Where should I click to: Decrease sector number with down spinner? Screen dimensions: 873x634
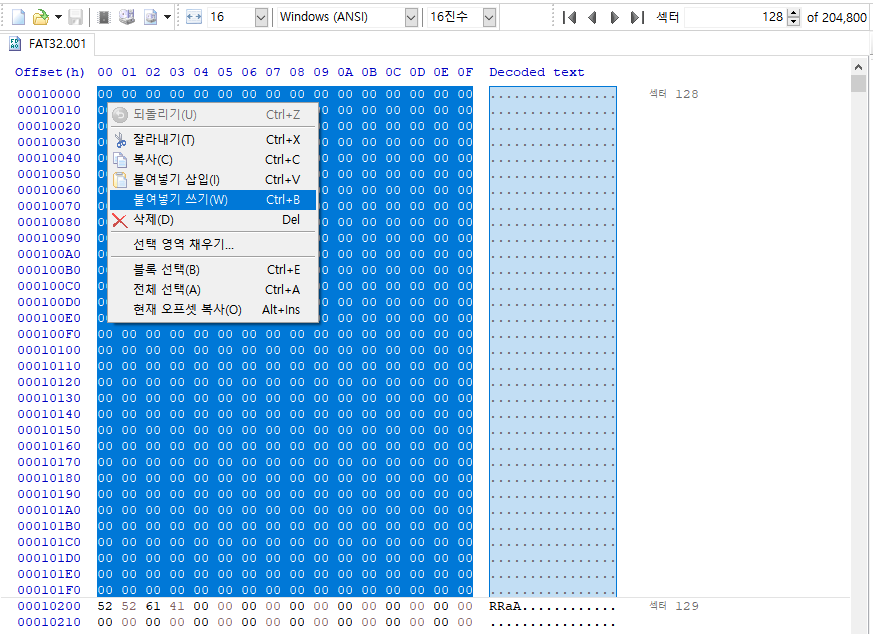793,22
